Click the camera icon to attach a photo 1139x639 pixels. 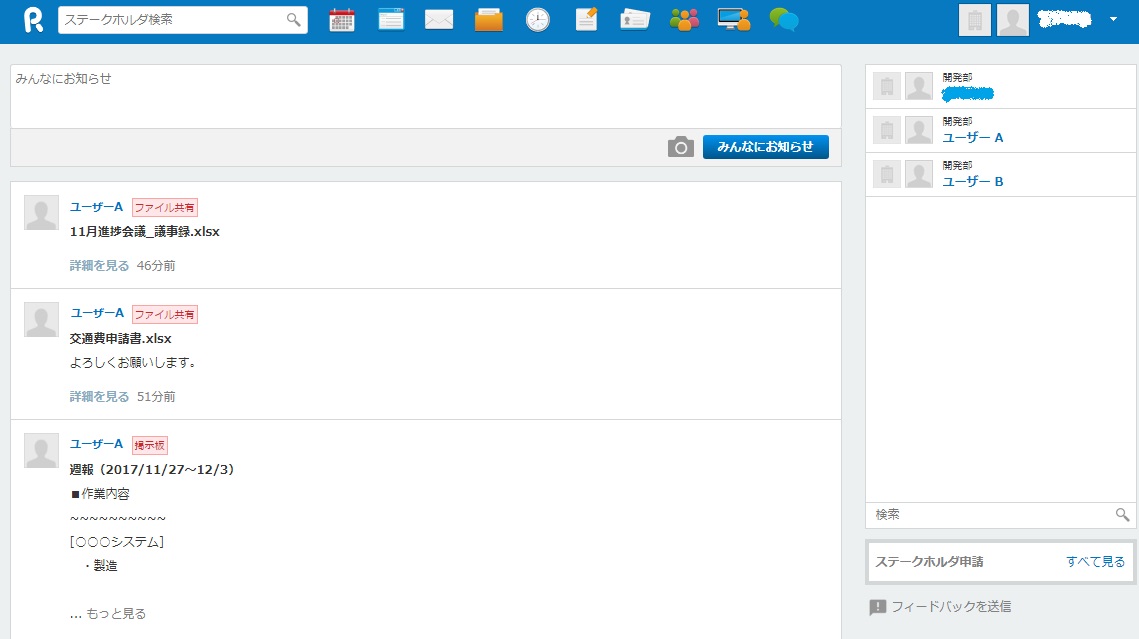(x=681, y=146)
